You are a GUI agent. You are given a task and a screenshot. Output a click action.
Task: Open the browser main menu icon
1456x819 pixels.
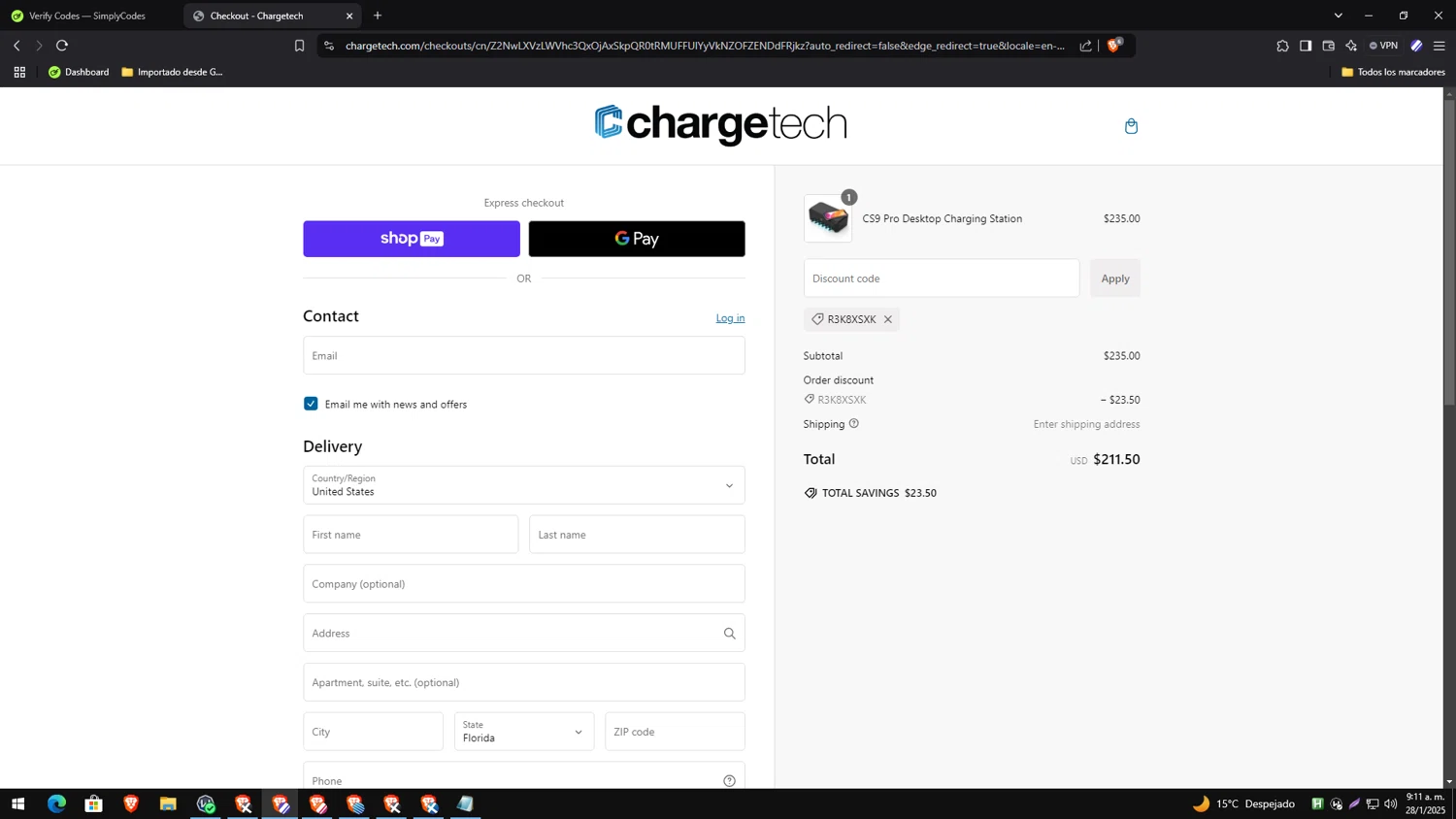[1439, 46]
